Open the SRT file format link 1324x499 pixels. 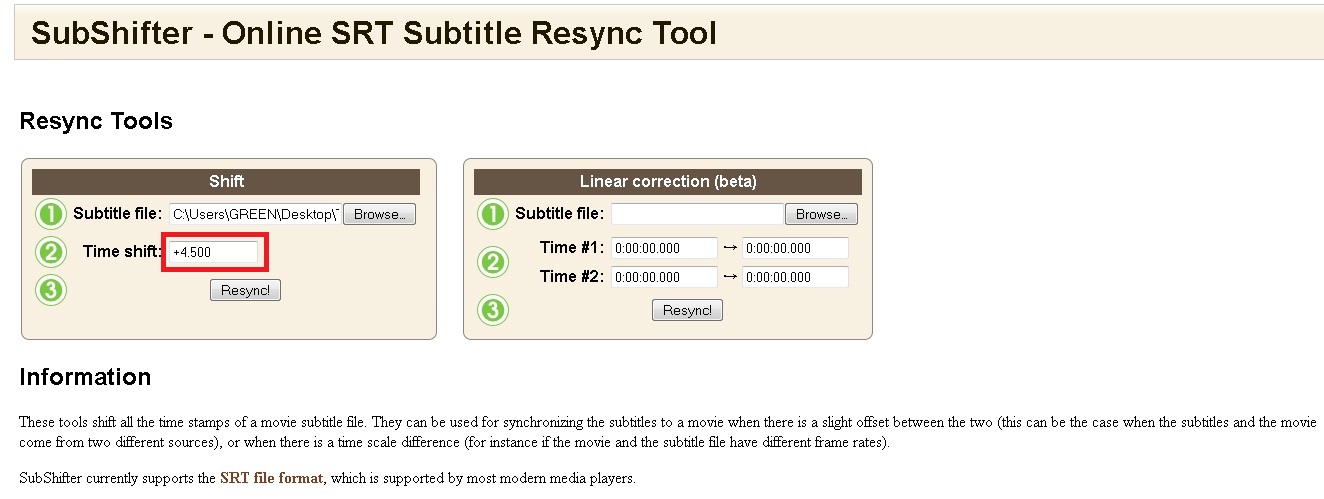tap(271, 478)
